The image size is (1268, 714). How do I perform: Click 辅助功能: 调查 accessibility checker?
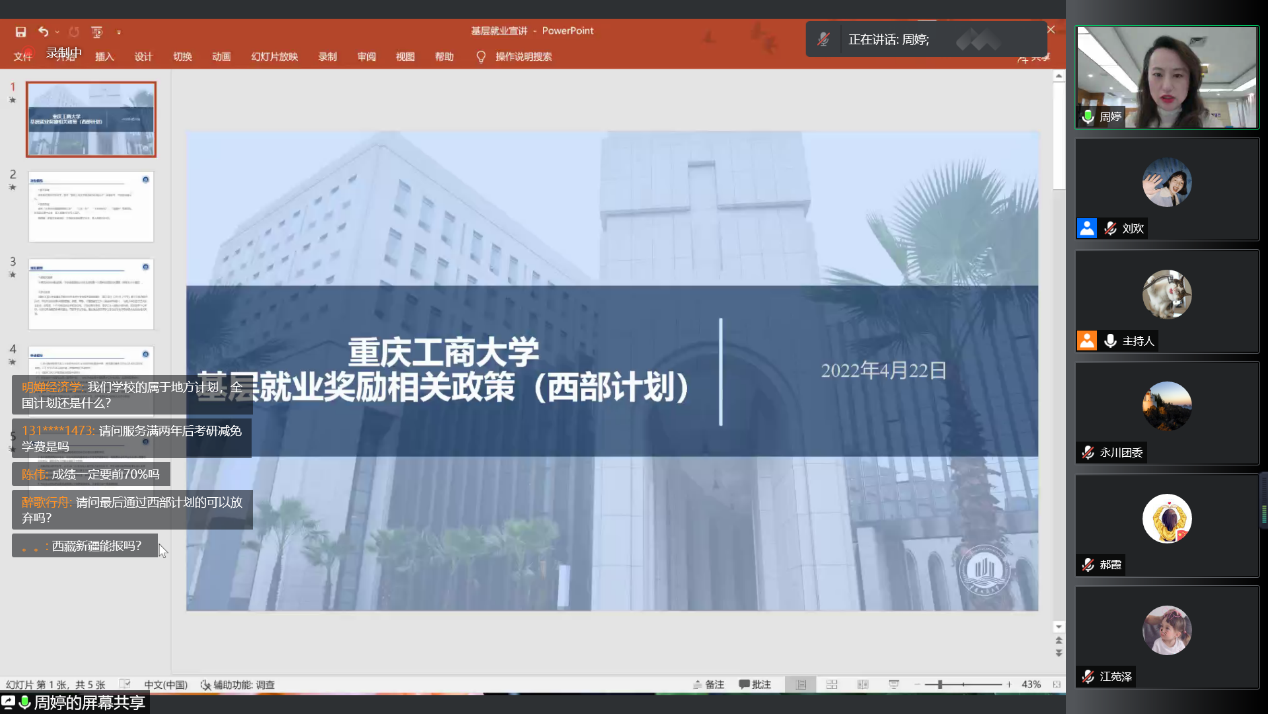pos(238,685)
